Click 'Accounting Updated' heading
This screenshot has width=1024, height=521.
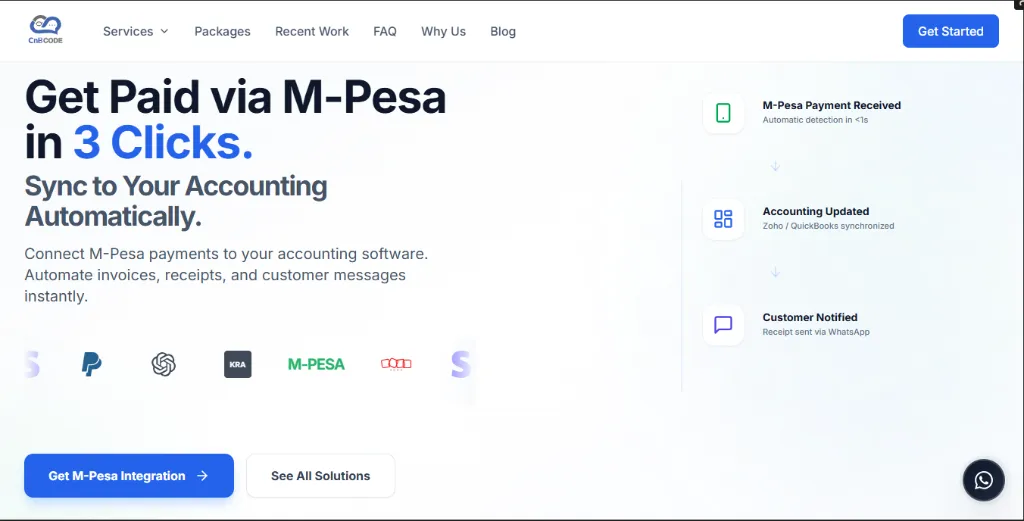coord(816,212)
